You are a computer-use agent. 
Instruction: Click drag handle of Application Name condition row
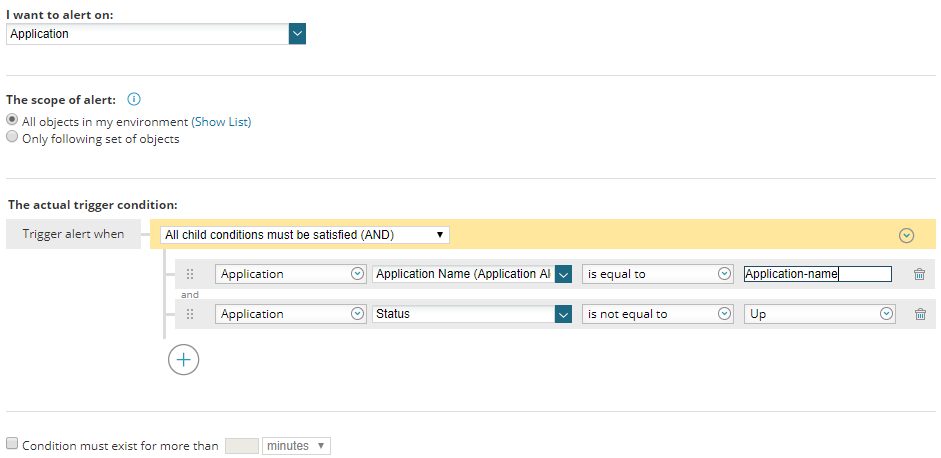pyautogui.click(x=190, y=274)
